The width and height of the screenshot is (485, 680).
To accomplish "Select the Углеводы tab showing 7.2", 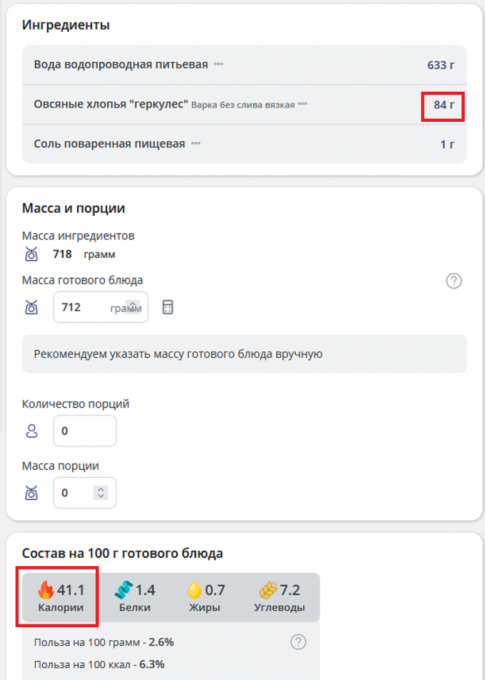I will pos(279,597).
